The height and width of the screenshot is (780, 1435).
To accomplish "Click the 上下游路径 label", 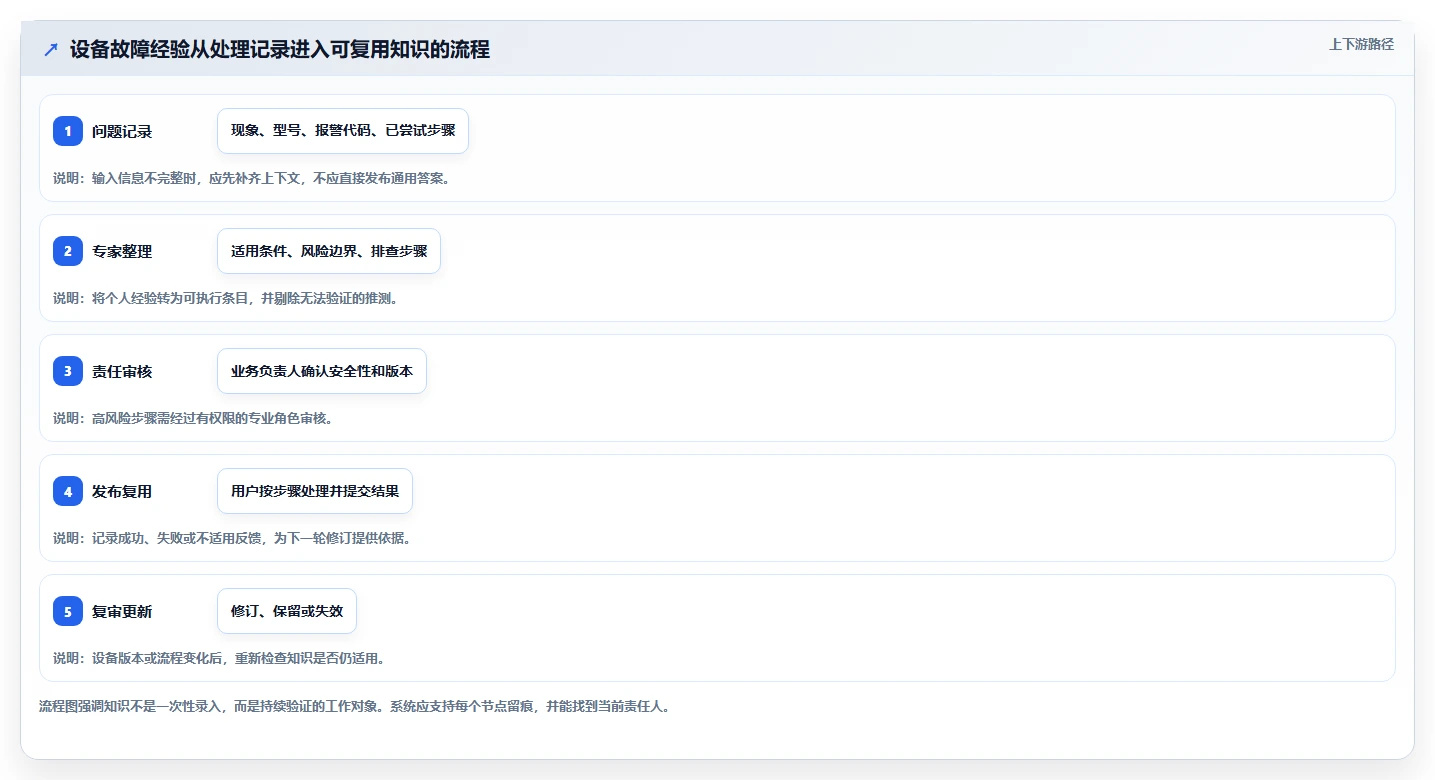I will 1361,44.
